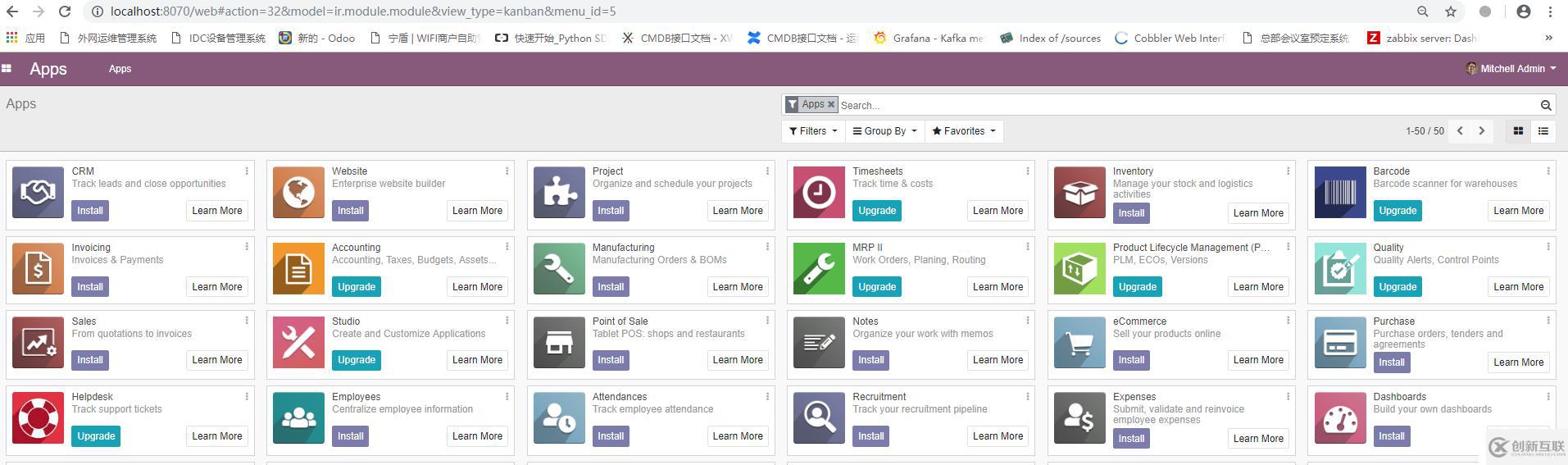
Task: Click the Dashboards gauge icon
Action: click(1340, 418)
